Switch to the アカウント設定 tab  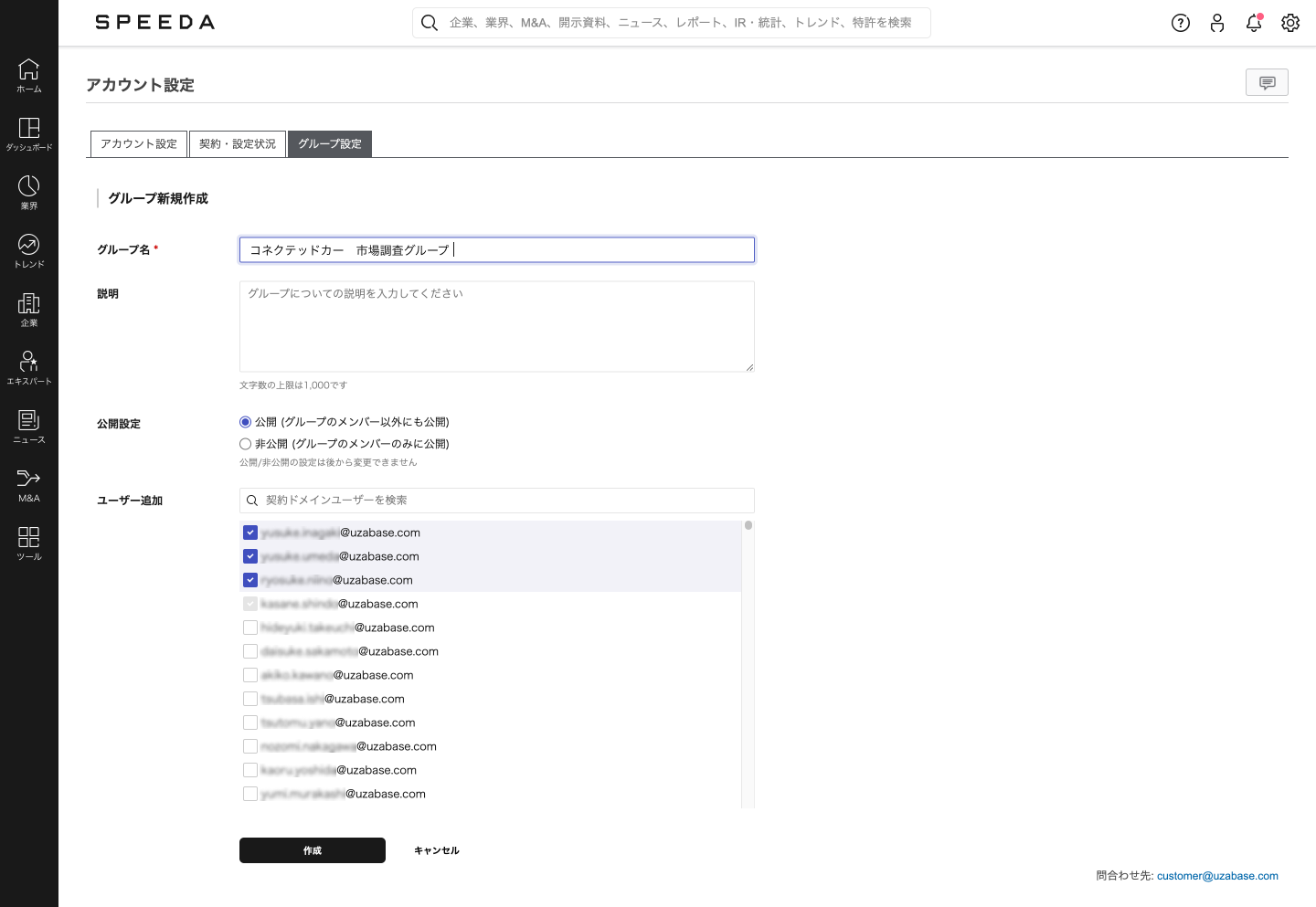(x=139, y=144)
